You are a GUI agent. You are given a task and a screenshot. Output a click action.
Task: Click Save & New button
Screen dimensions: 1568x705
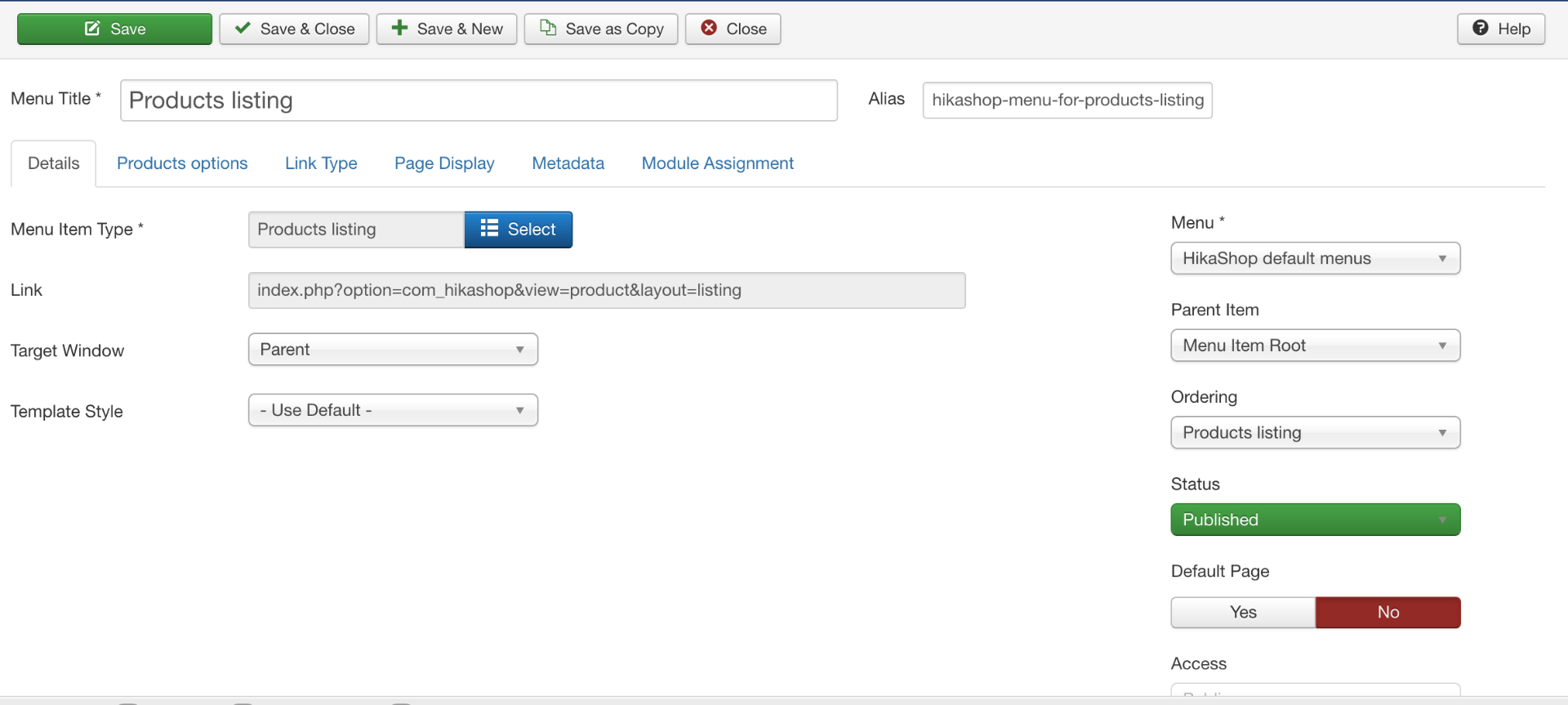point(447,29)
